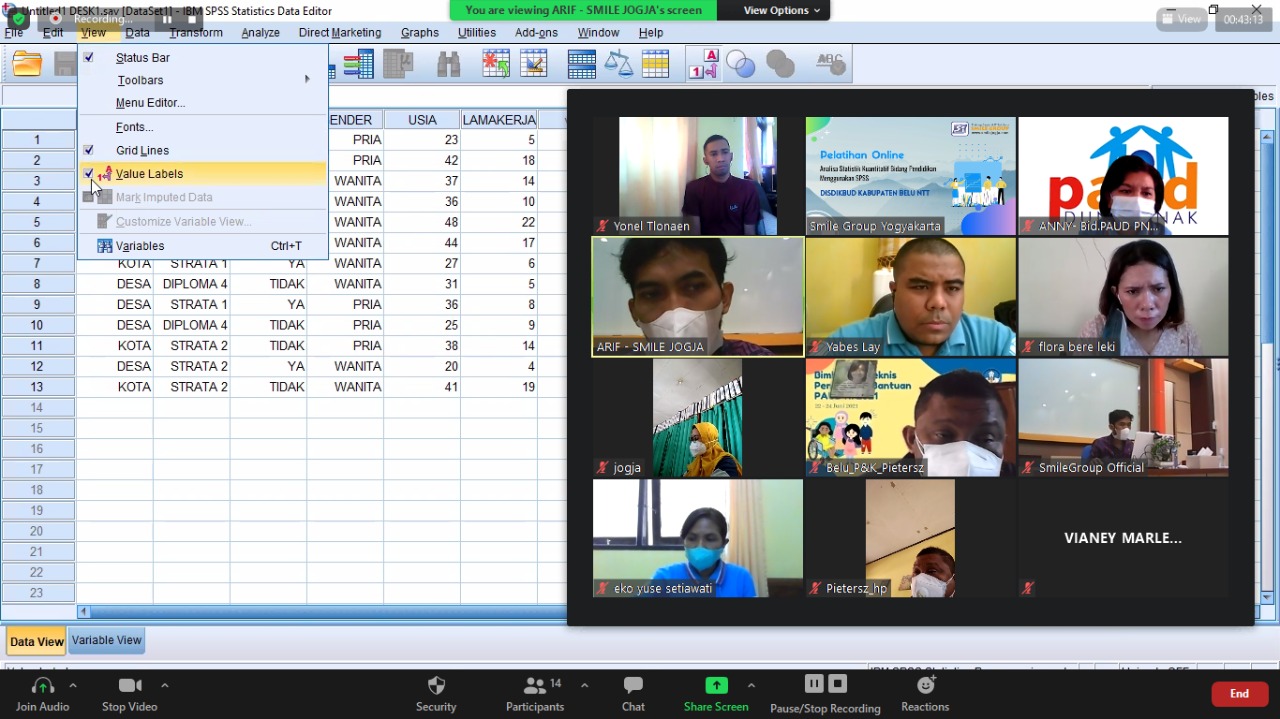Toggle the Grid Lines checkbox option

coord(142,151)
